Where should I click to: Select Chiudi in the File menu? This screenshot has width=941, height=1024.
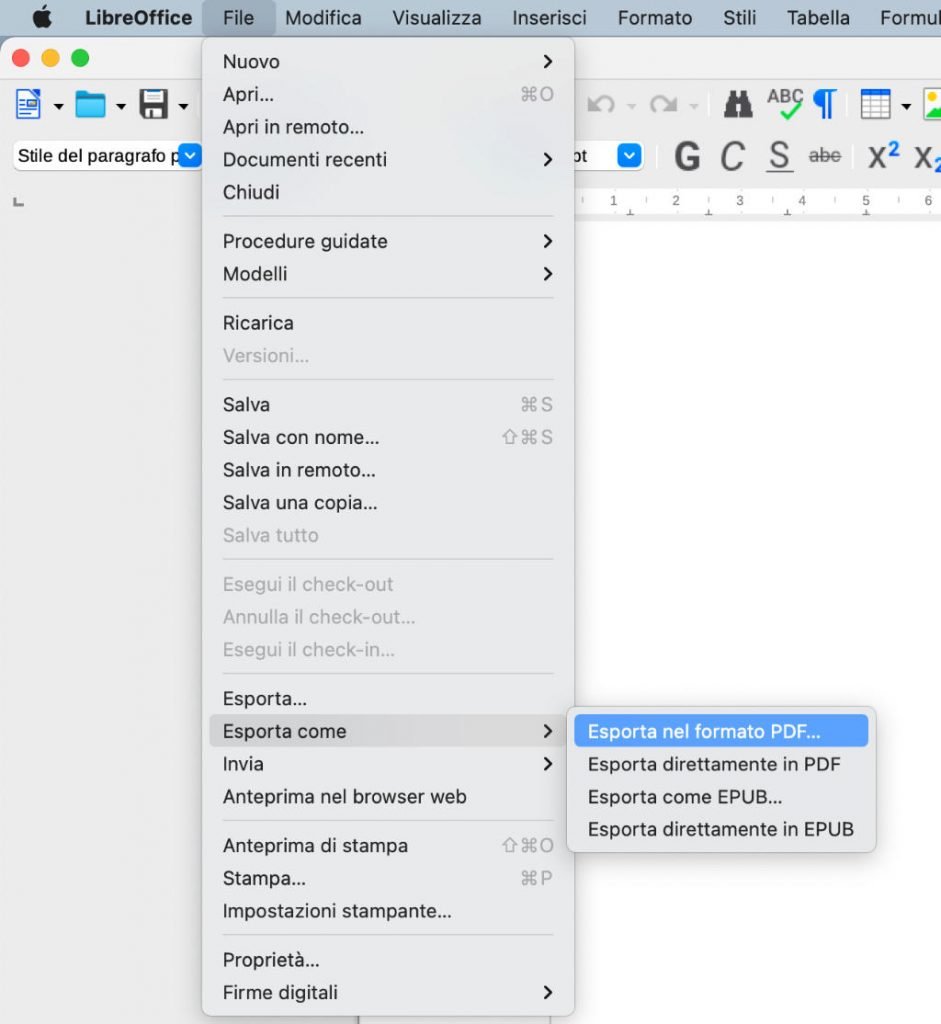388,192
